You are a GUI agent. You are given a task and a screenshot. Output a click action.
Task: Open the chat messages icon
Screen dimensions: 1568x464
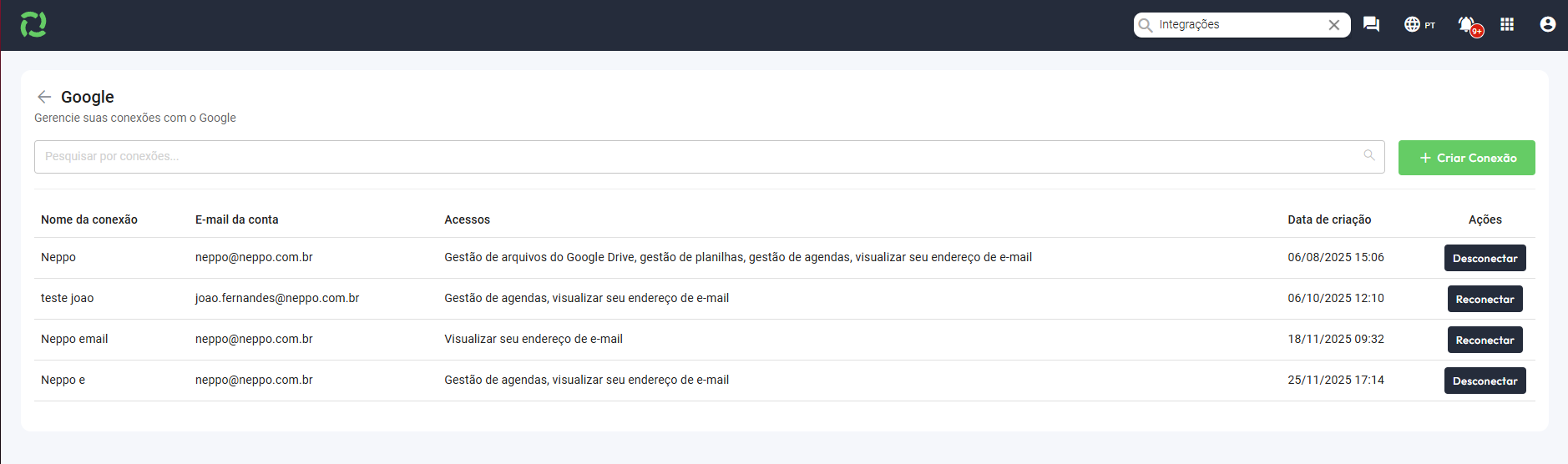(1371, 24)
